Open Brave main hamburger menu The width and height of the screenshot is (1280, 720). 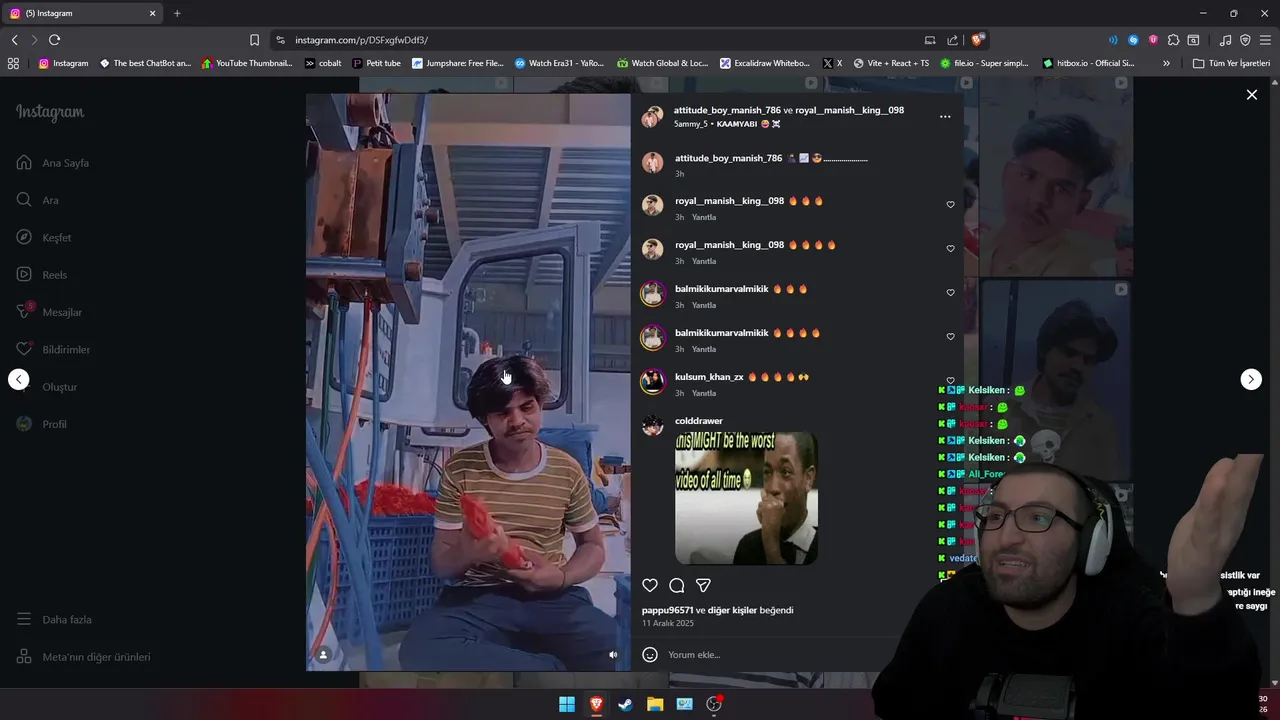(x=1265, y=40)
